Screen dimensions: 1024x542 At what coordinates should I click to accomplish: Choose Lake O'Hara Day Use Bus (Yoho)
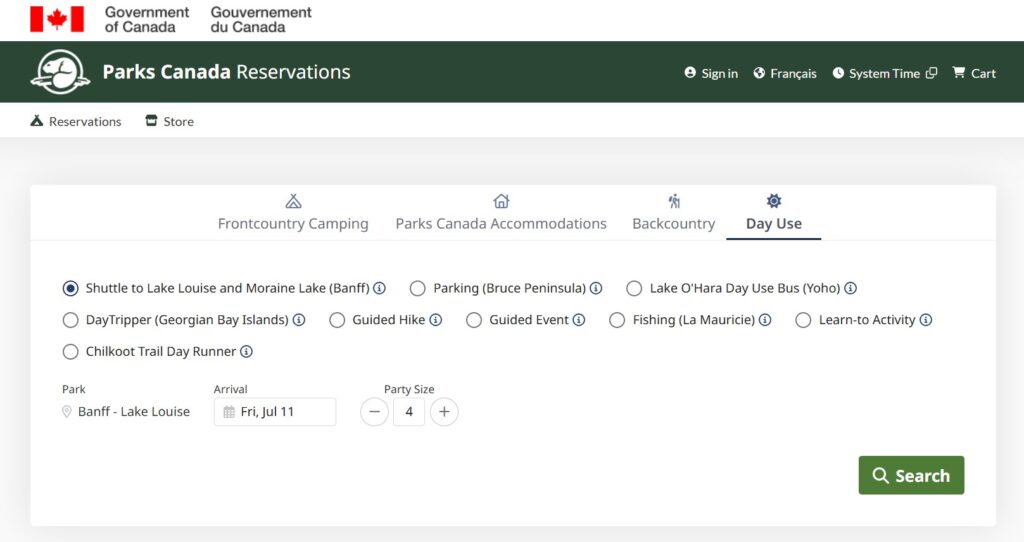(633, 288)
